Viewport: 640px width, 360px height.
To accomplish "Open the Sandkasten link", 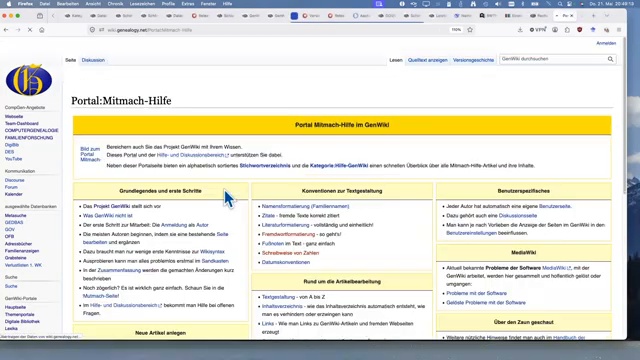I will 215,261.
